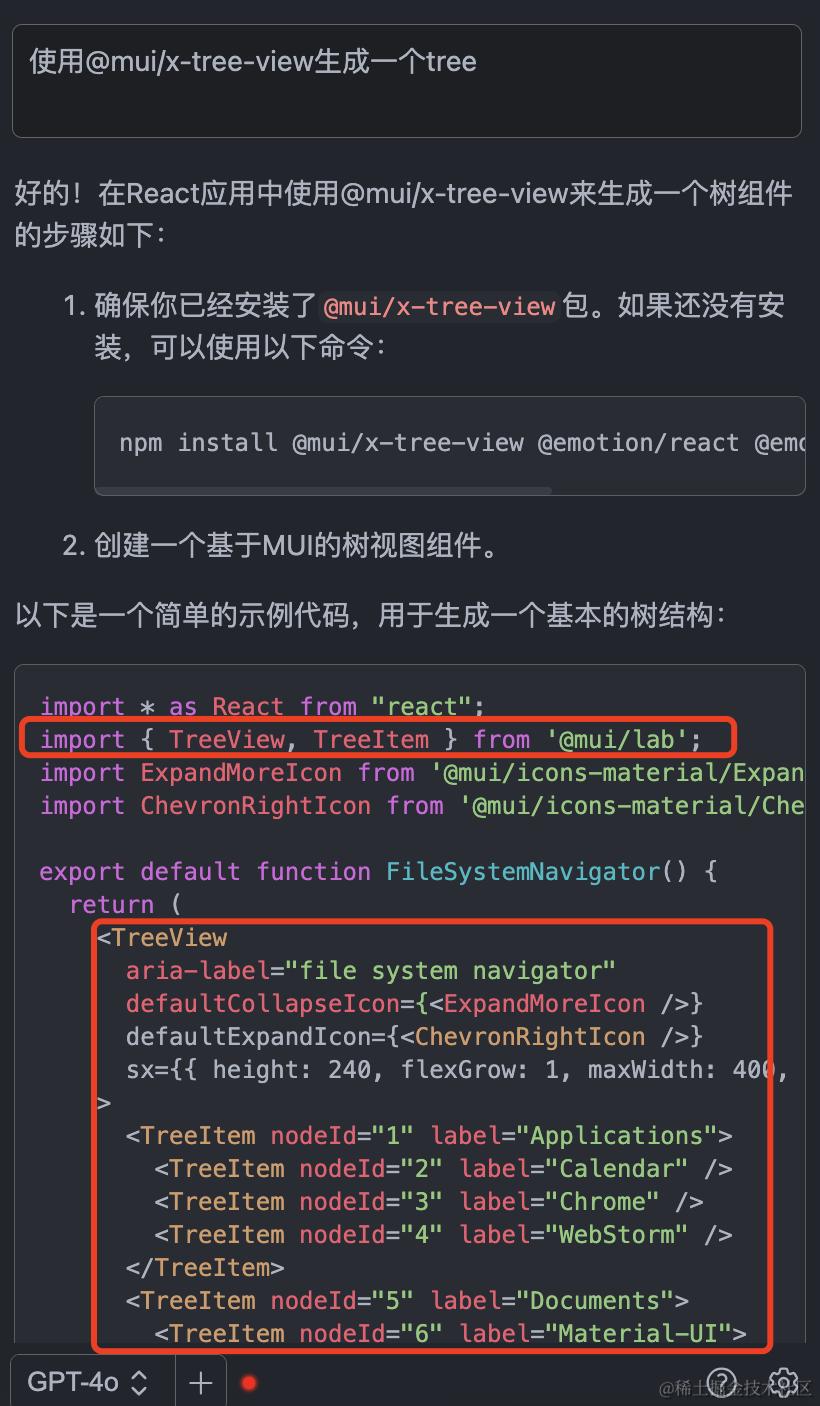
Task: Click the red recording dot indicator
Action: click(x=249, y=1383)
